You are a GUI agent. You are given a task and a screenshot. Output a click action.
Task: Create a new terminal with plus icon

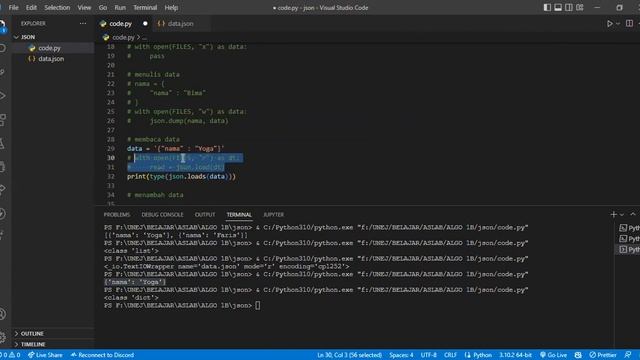coord(613,215)
